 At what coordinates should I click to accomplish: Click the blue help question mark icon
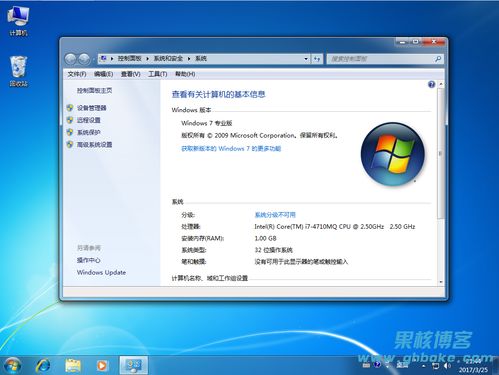431,84
